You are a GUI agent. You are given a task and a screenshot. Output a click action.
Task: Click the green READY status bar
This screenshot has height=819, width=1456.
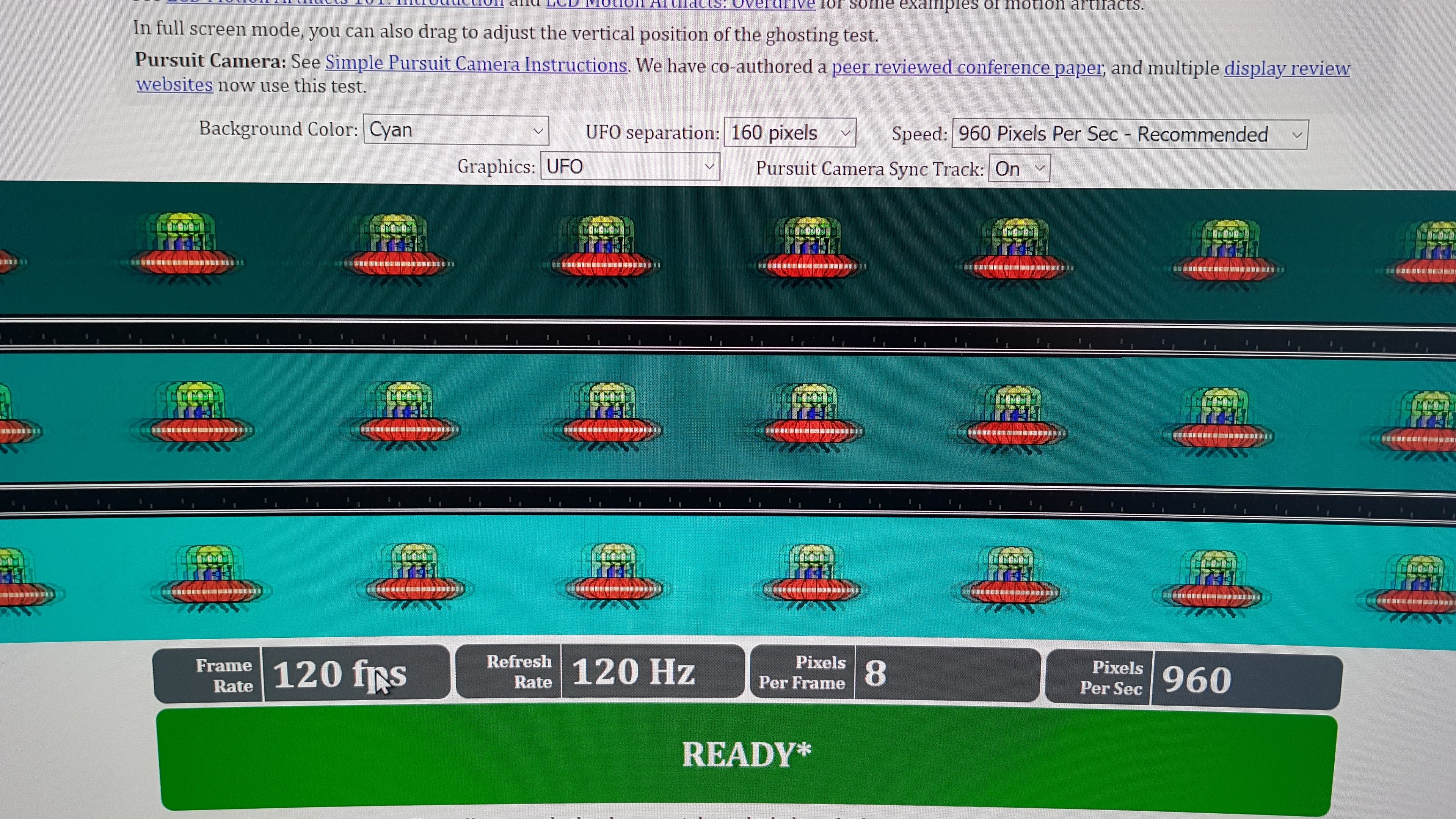[746, 754]
